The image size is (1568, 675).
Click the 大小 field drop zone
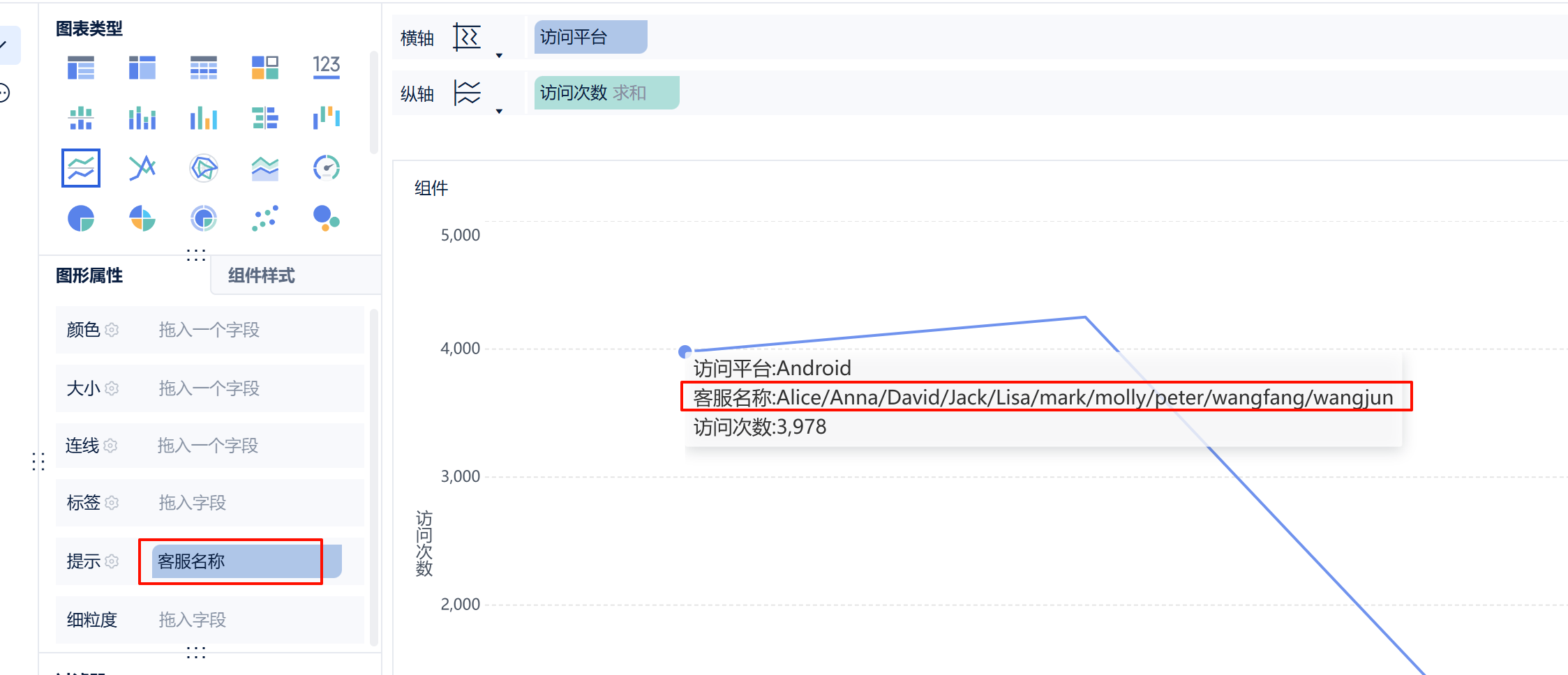click(x=209, y=388)
